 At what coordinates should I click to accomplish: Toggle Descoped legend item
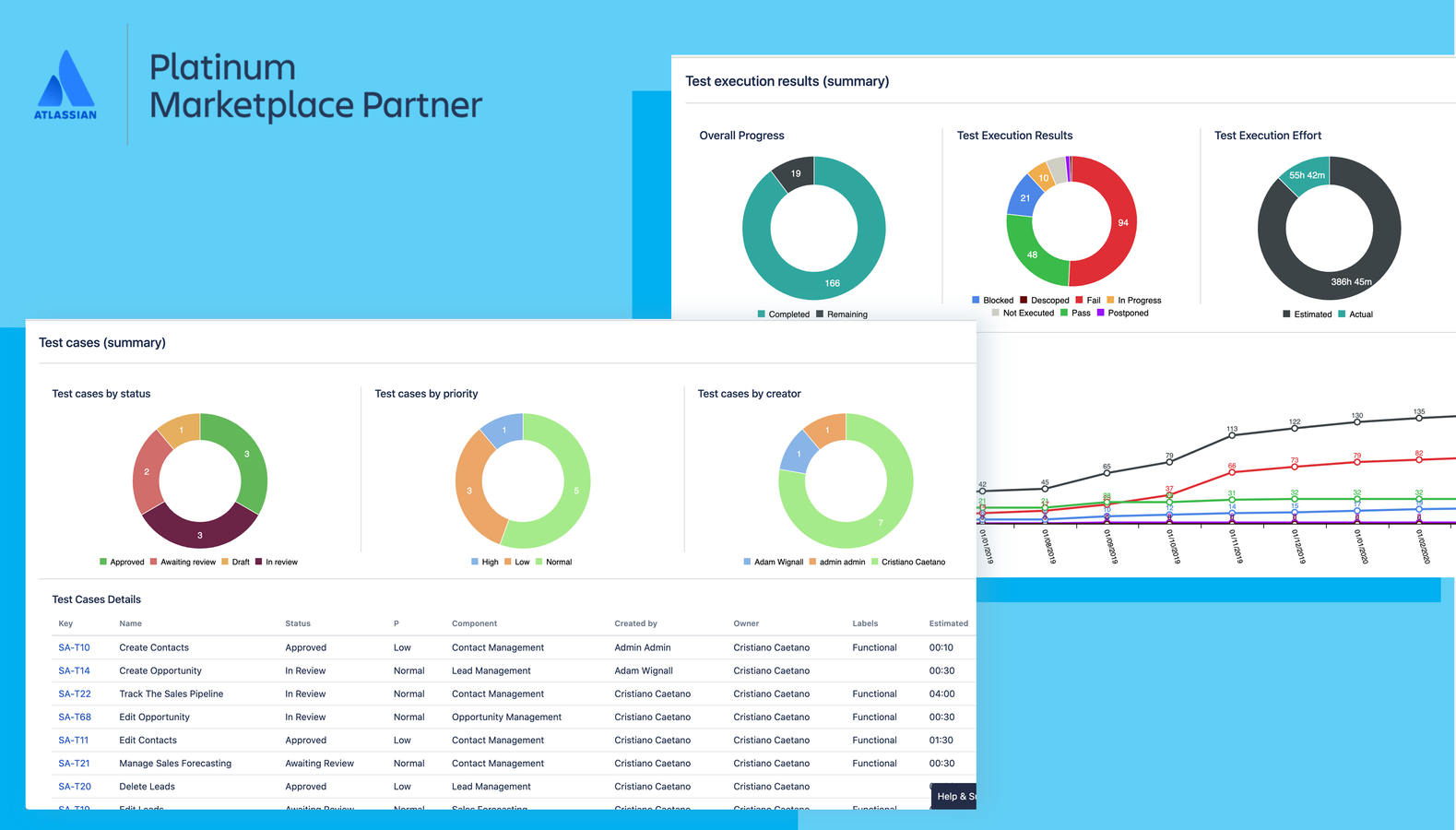click(x=1045, y=300)
